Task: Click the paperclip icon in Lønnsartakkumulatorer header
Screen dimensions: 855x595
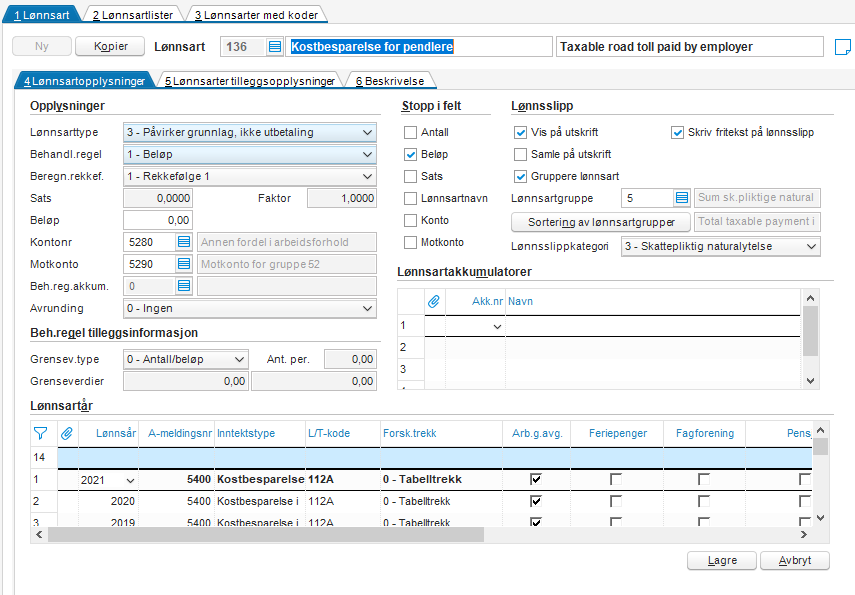Action: pos(434,300)
